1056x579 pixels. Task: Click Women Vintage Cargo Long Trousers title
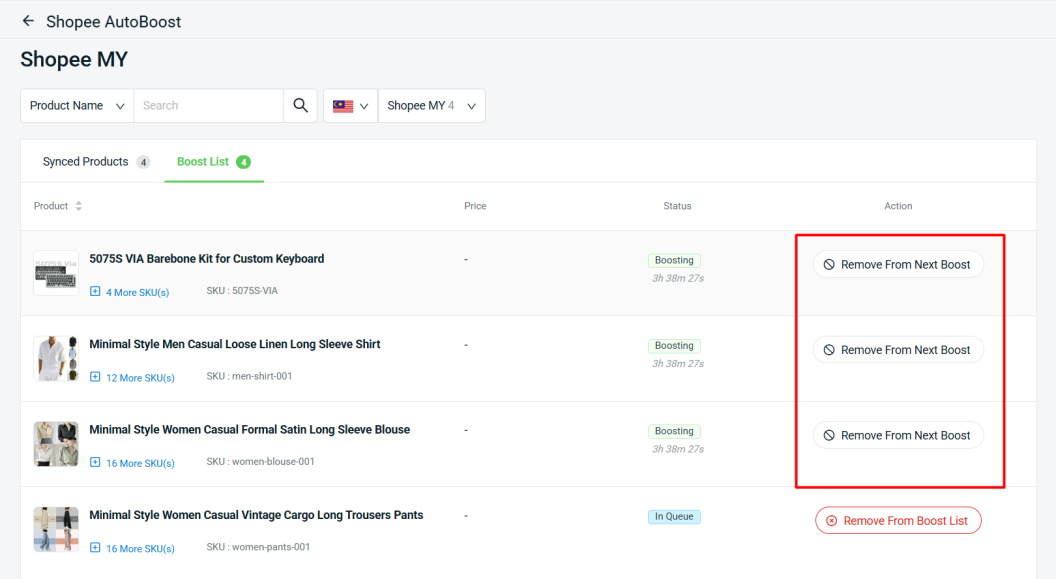click(x=257, y=515)
